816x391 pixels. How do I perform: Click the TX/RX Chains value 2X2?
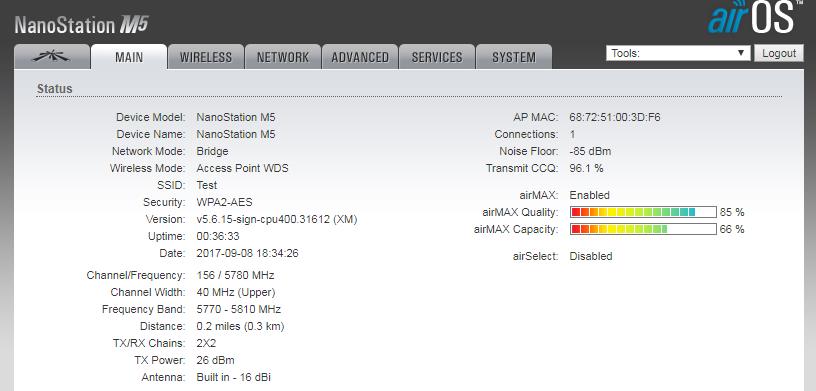[x=206, y=344]
